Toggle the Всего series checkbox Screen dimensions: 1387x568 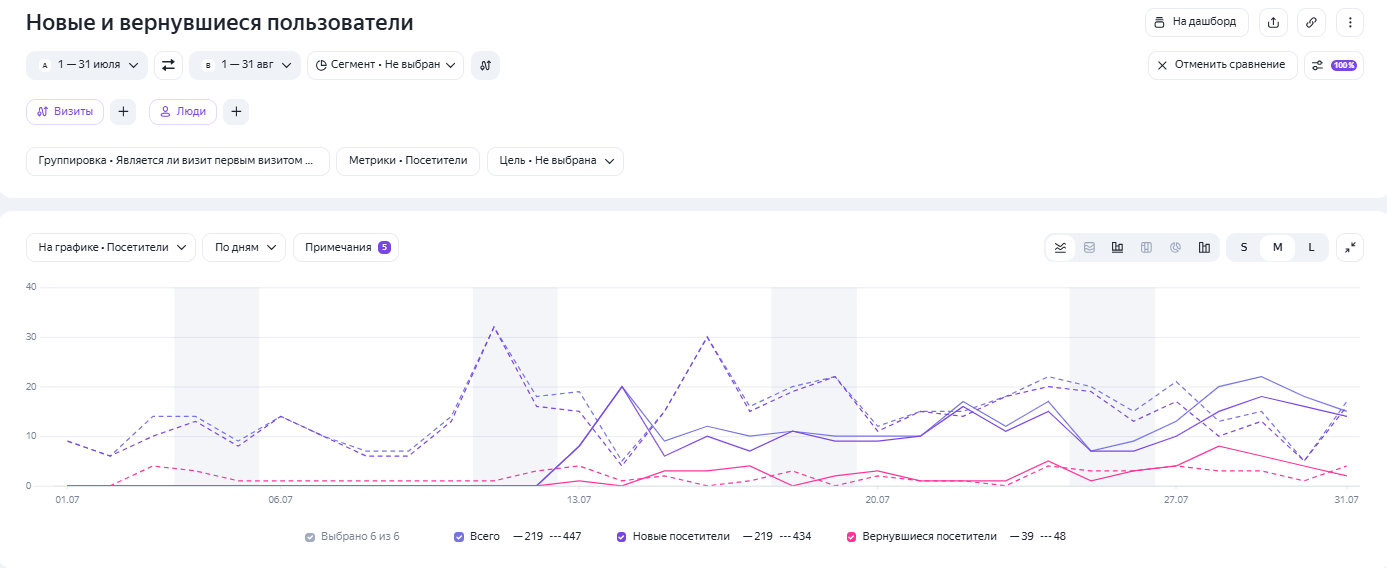pos(459,537)
